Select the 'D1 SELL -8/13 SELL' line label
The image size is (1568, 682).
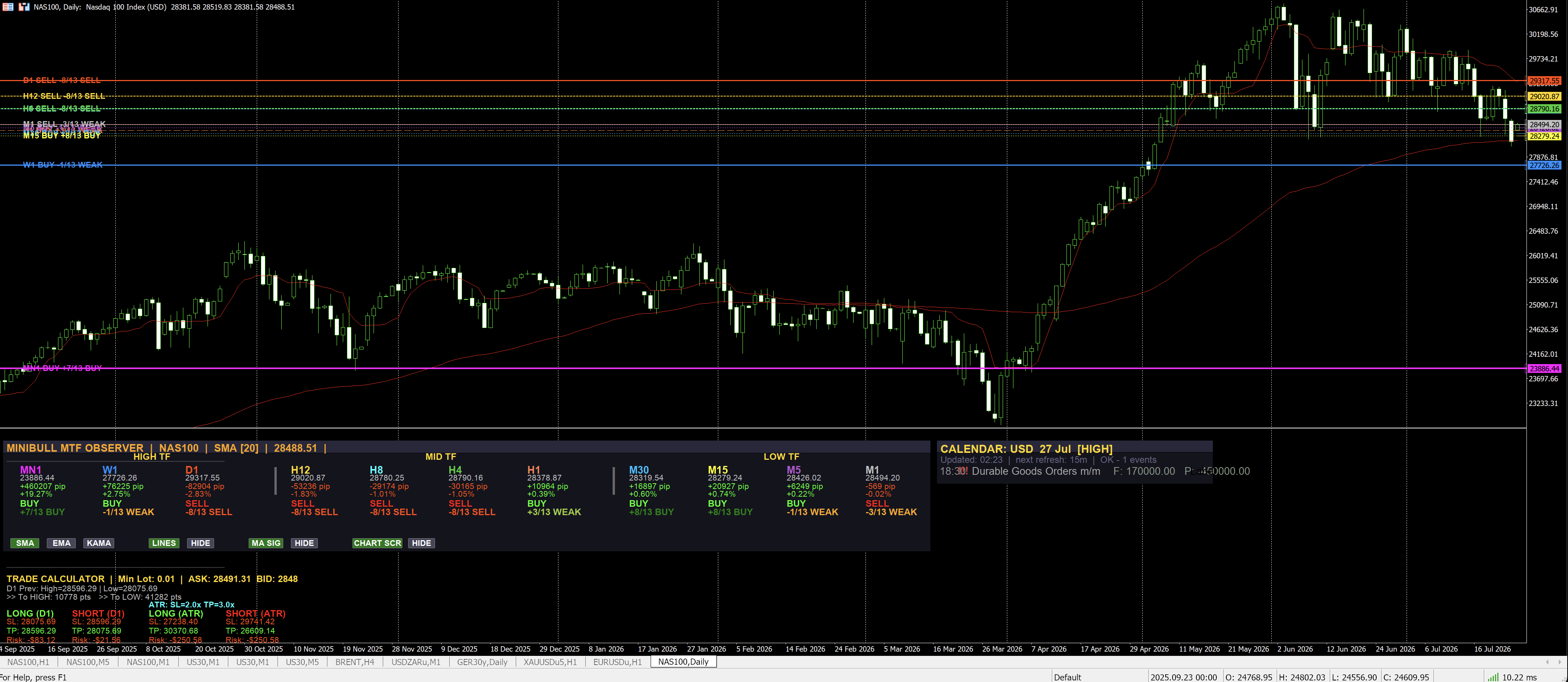(62, 80)
